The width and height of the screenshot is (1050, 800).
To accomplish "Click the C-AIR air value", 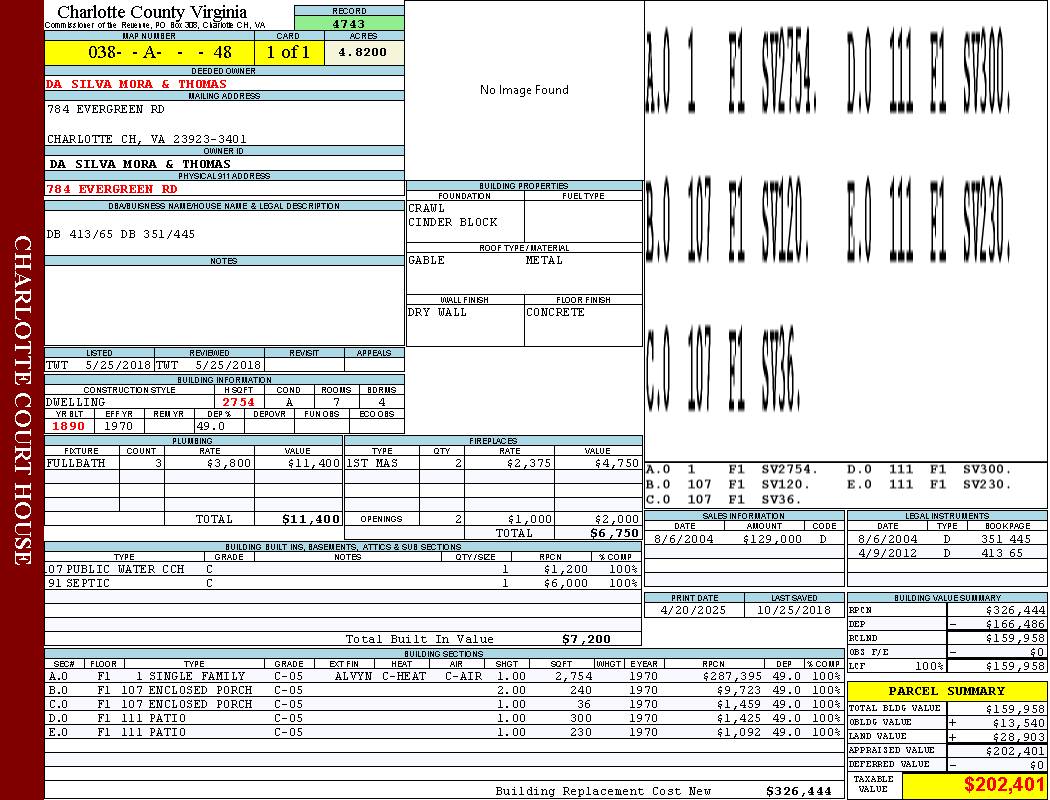I will click(x=463, y=677).
